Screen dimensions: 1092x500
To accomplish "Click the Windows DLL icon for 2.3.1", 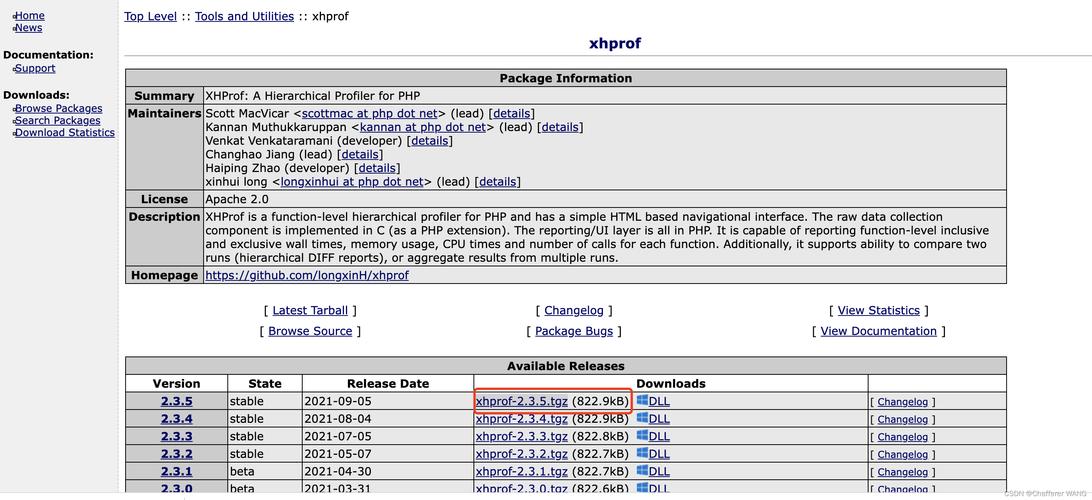I will [x=642, y=471].
